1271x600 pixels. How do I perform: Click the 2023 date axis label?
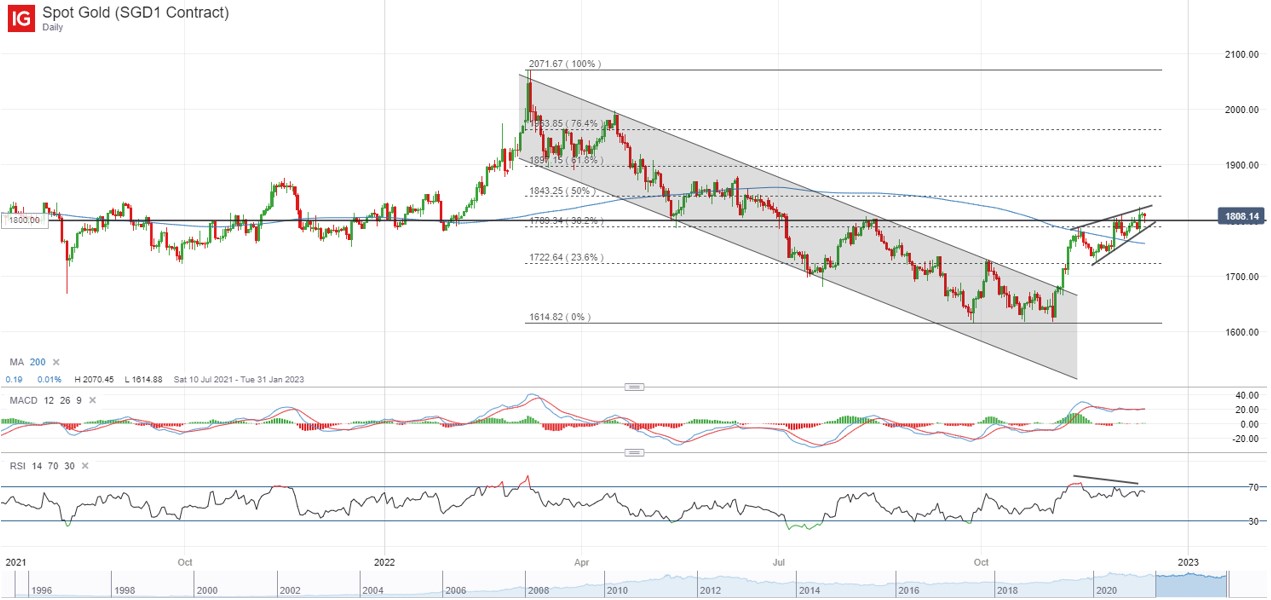pos(1188,562)
